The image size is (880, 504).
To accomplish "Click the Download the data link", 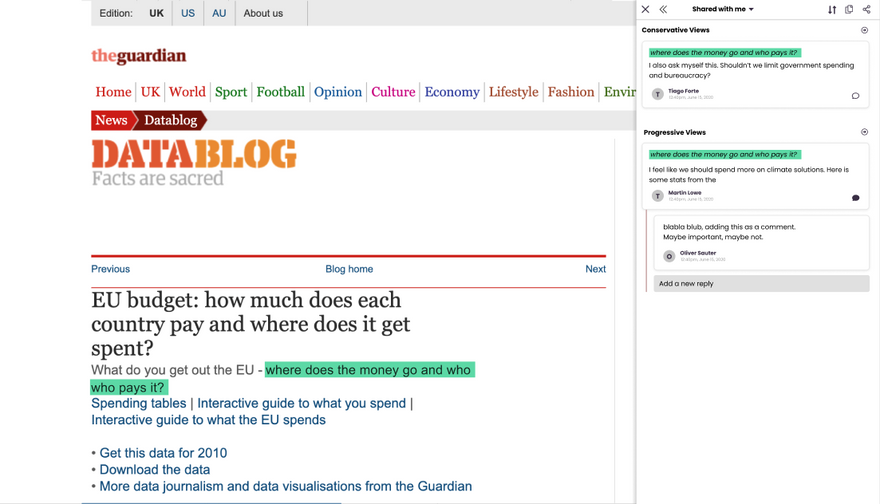I will click(155, 470).
